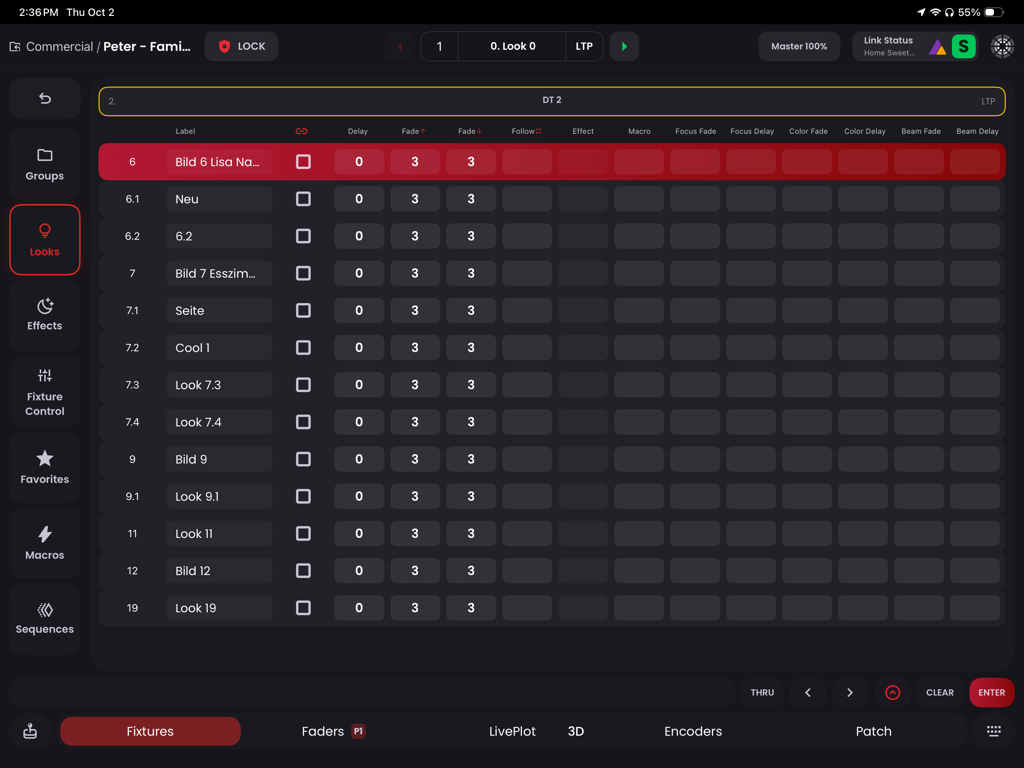Click the Master 100% intensity control
This screenshot has height=768, width=1024.
click(x=799, y=46)
